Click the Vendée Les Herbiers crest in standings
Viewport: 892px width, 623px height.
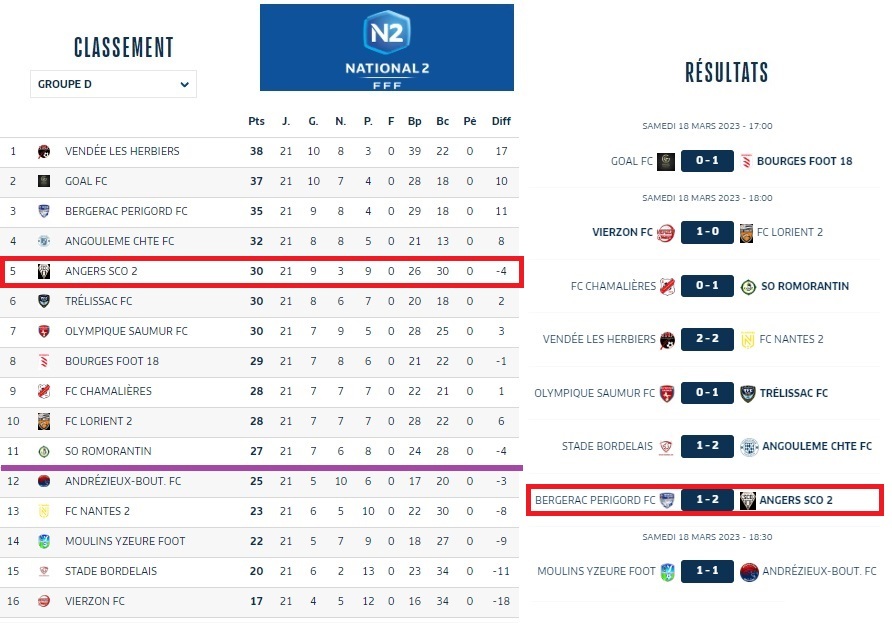pyautogui.click(x=44, y=152)
